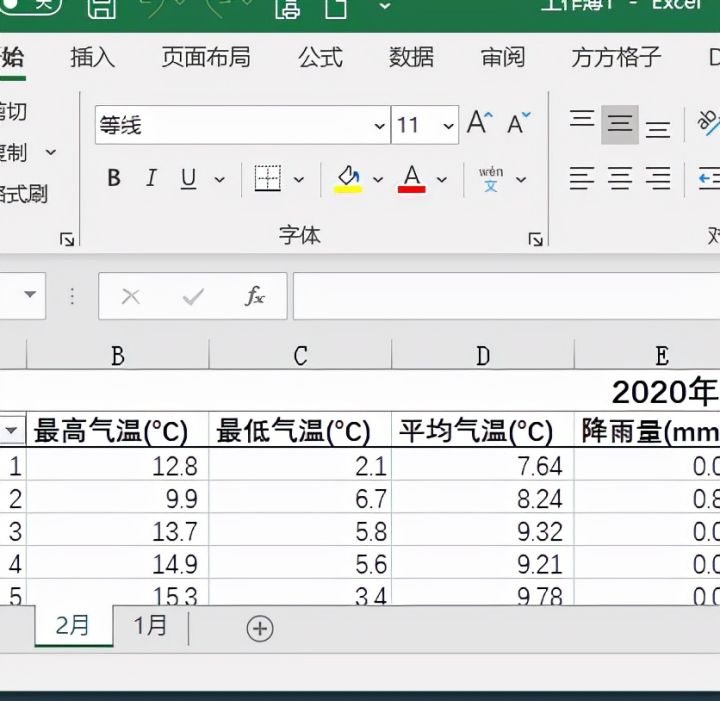Open the Name Box dropdown arrow
The image size is (720, 701).
point(30,294)
